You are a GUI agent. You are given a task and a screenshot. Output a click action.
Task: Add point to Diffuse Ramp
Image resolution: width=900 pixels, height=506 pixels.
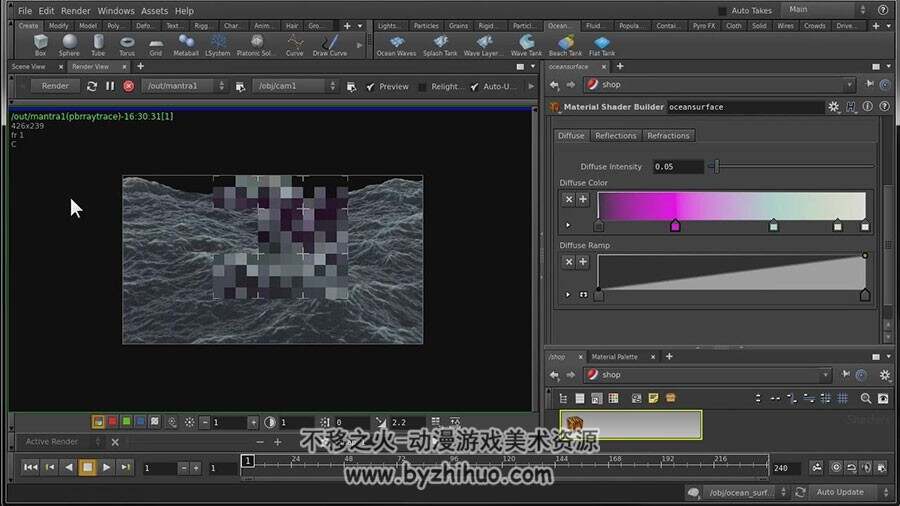[583, 262]
